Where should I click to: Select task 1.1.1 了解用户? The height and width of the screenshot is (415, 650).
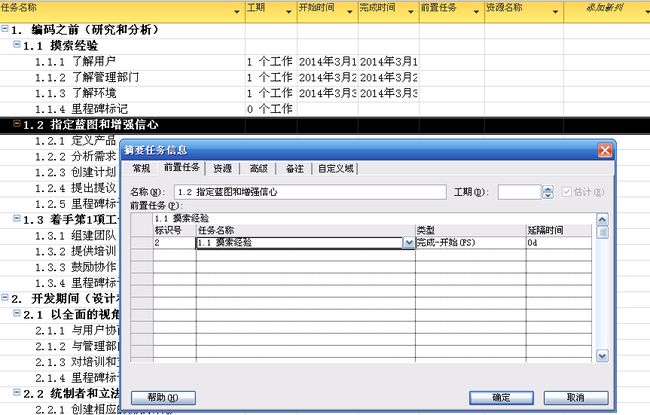[75, 62]
